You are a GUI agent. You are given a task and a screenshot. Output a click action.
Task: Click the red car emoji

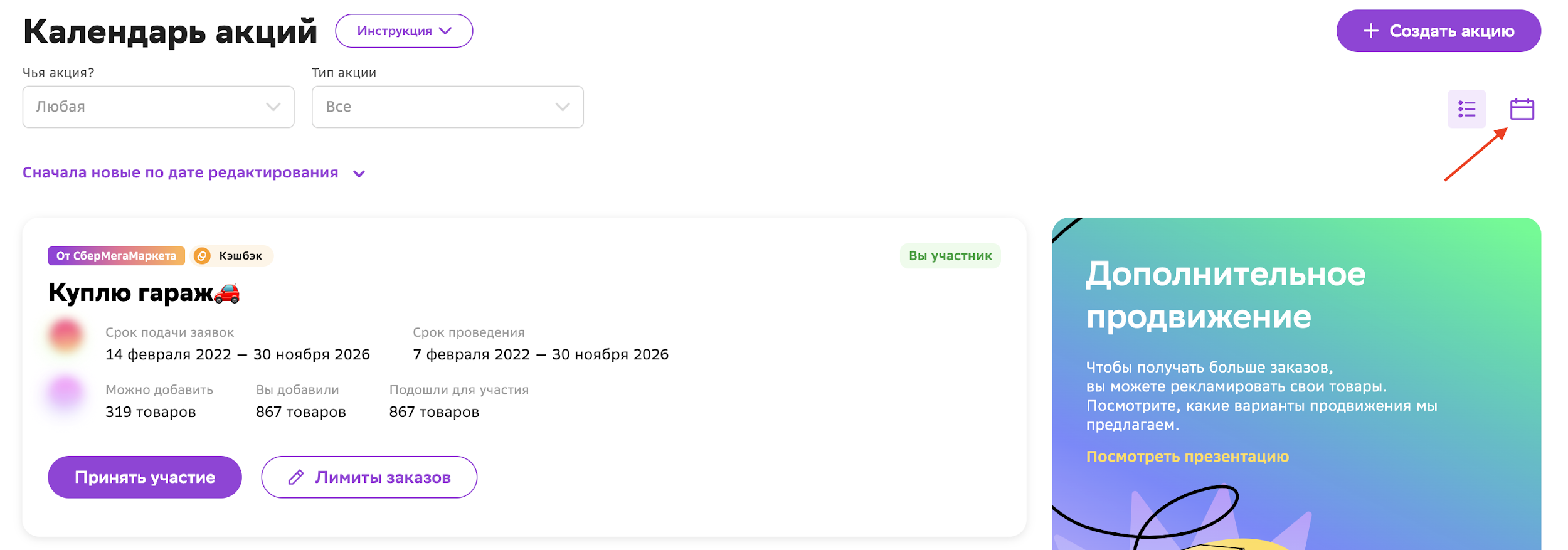[x=227, y=293]
